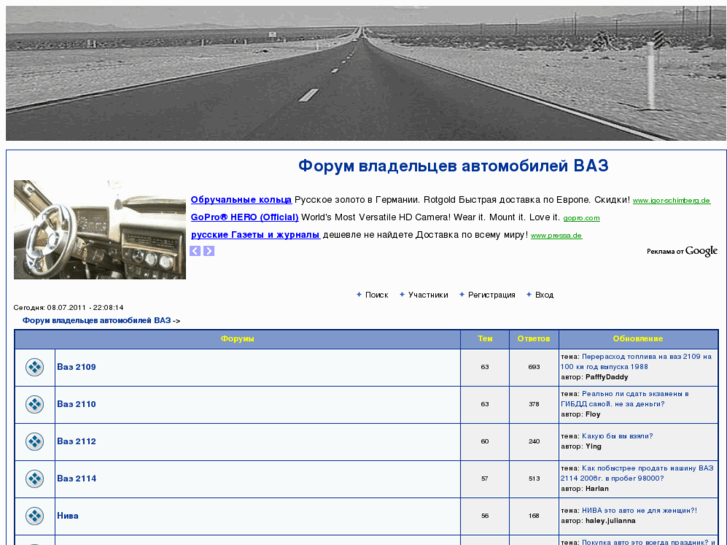Open author Harlan profile
Image resolution: width=727 pixels, height=545 pixels.
[597, 488]
